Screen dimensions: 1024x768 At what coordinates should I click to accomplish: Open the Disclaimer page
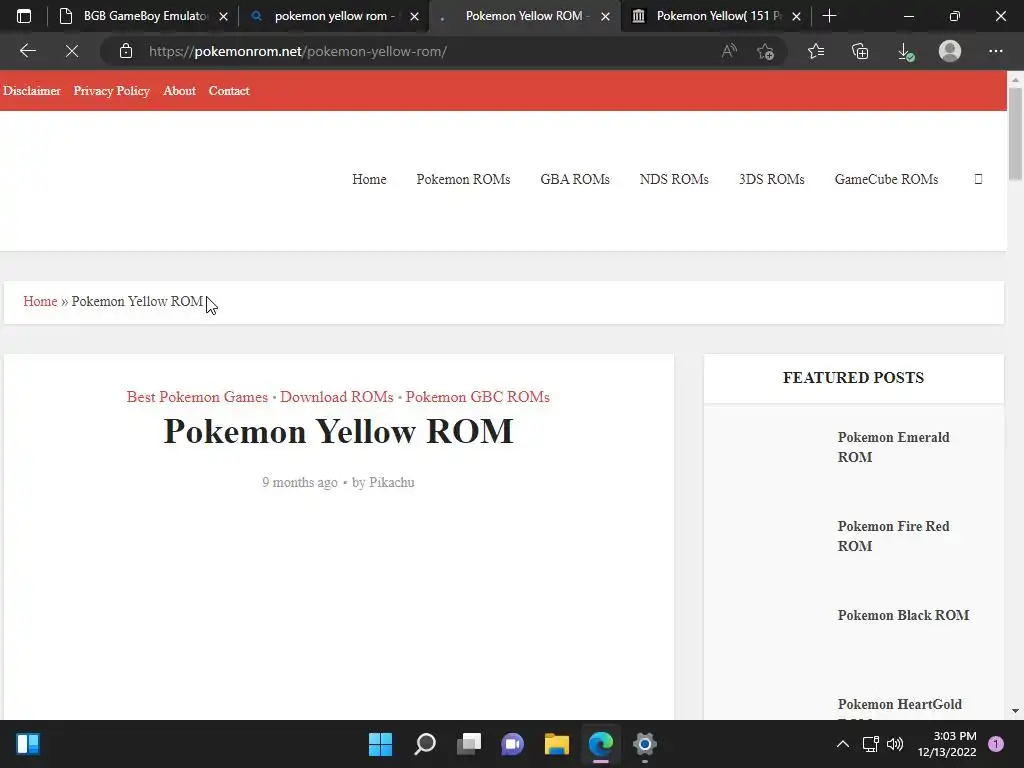[31, 91]
